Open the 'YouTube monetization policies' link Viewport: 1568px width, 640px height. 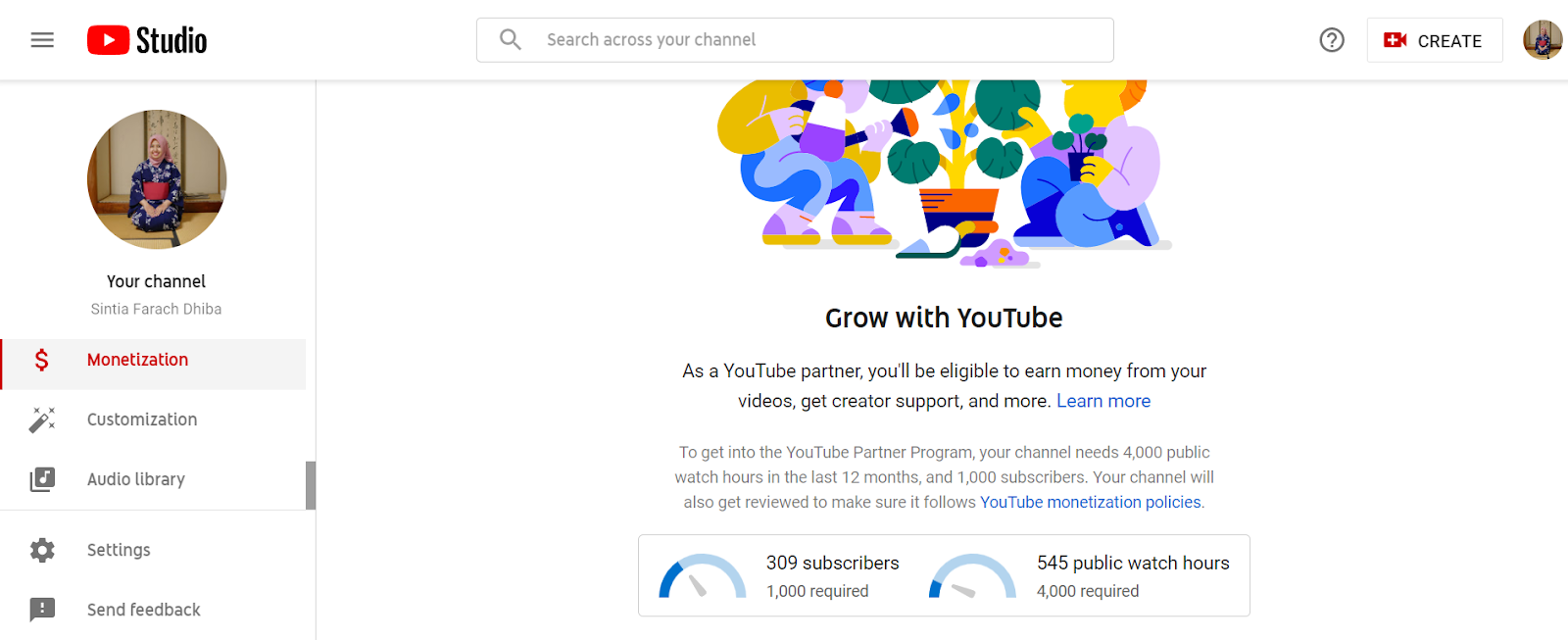pyautogui.click(x=1091, y=502)
